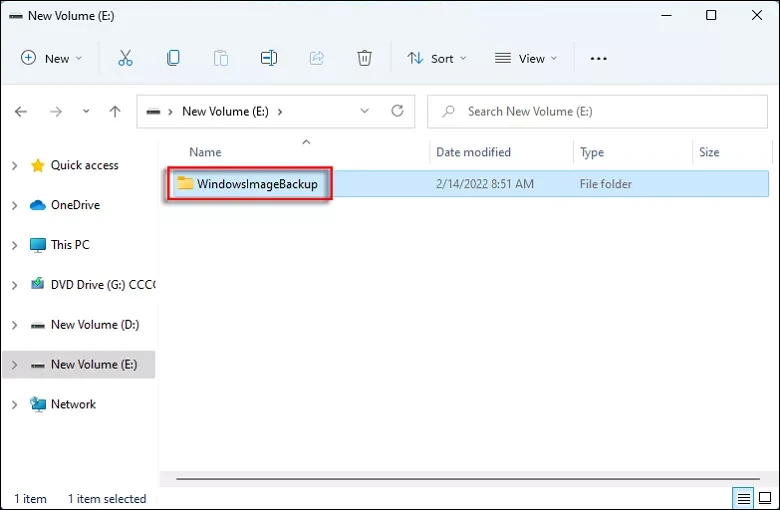The width and height of the screenshot is (780, 510).
Task: Expand This PC tree node
Action: tap(14, 245)
